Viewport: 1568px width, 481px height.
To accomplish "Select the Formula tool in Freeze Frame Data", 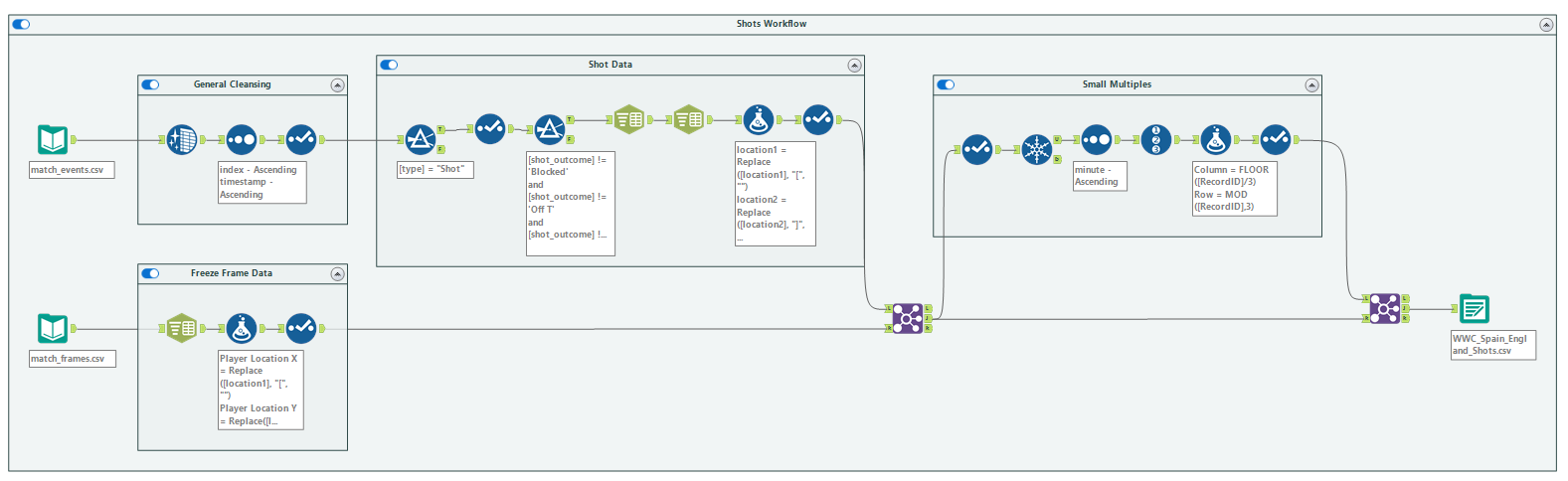I will pyautogui.click(x=242, y=328).
